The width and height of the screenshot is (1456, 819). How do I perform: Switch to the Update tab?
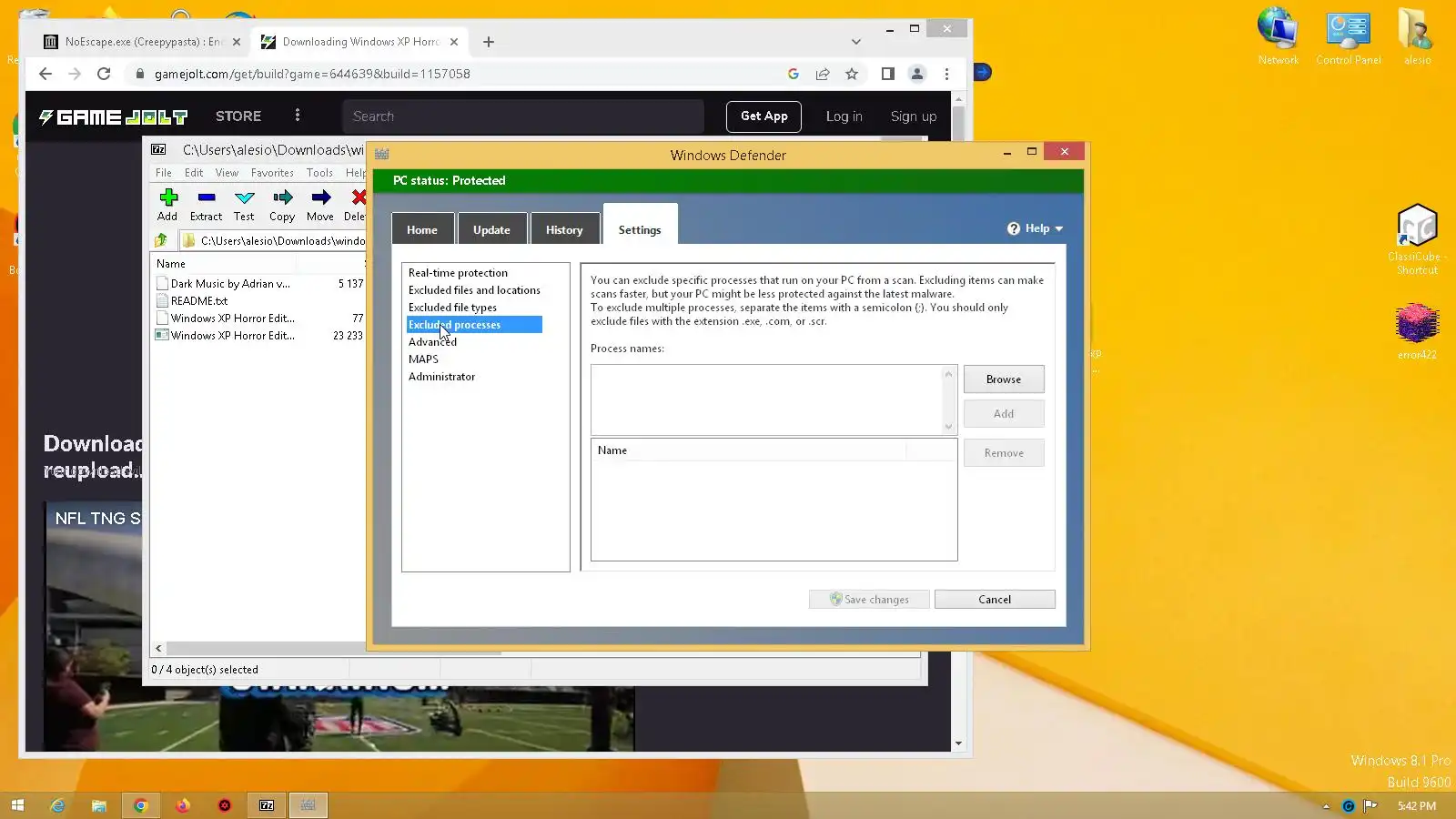(x=491, y=229)
